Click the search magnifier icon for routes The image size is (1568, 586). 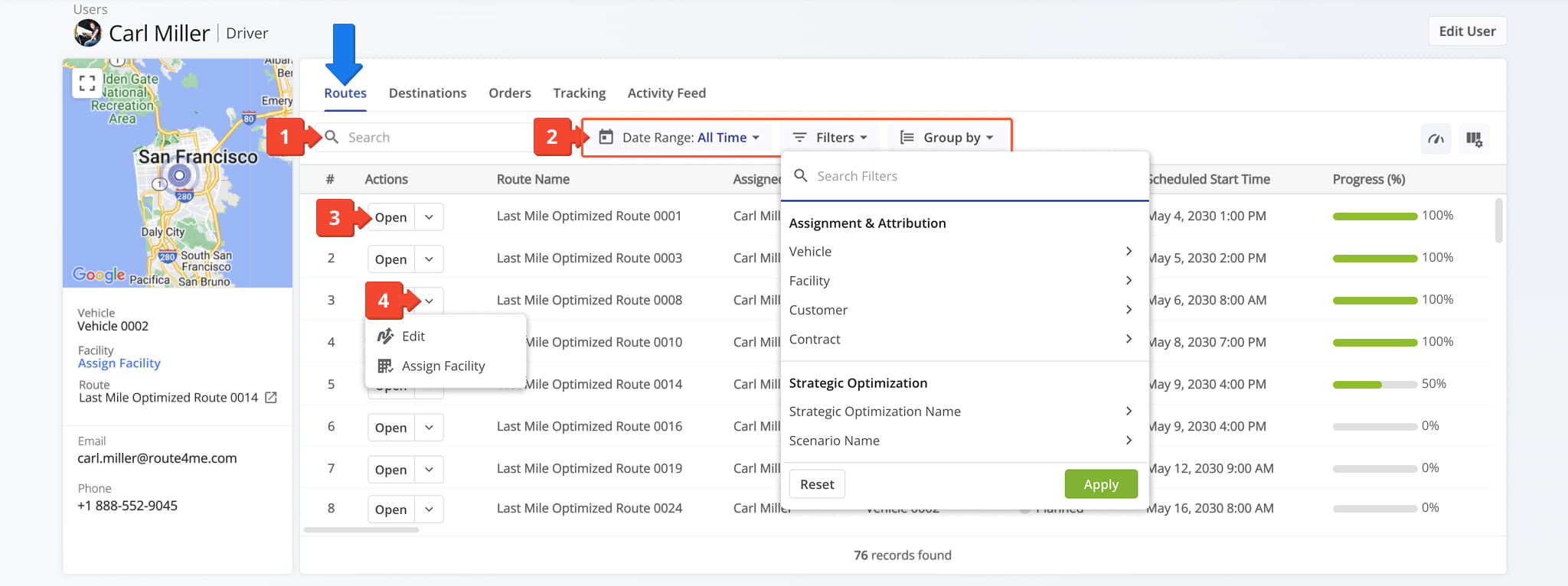[332, 137]
